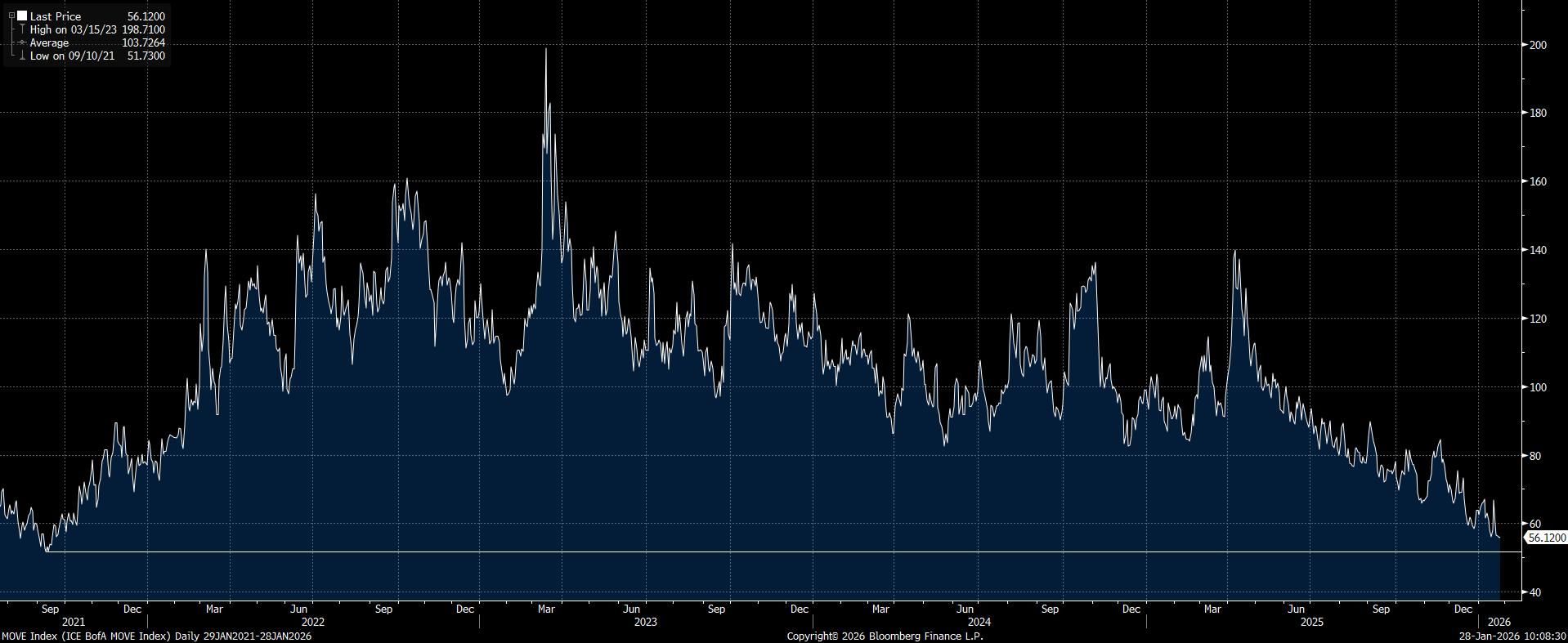Click the 180 label on the price axis
The image size is (1568, 643).
tap(1538, 113)
